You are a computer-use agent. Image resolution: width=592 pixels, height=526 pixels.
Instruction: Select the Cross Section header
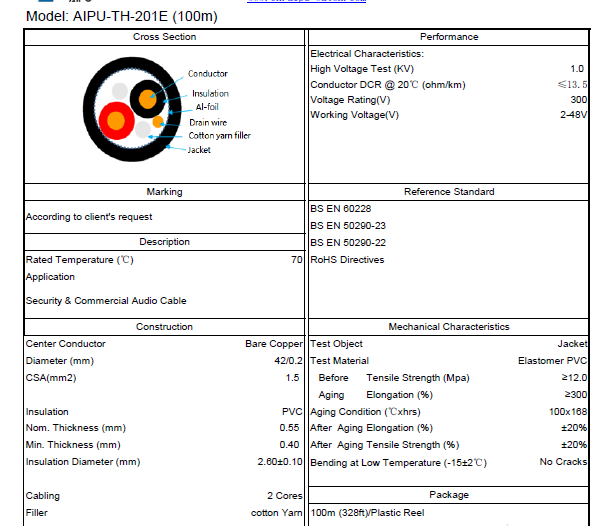tap(165, 37)
